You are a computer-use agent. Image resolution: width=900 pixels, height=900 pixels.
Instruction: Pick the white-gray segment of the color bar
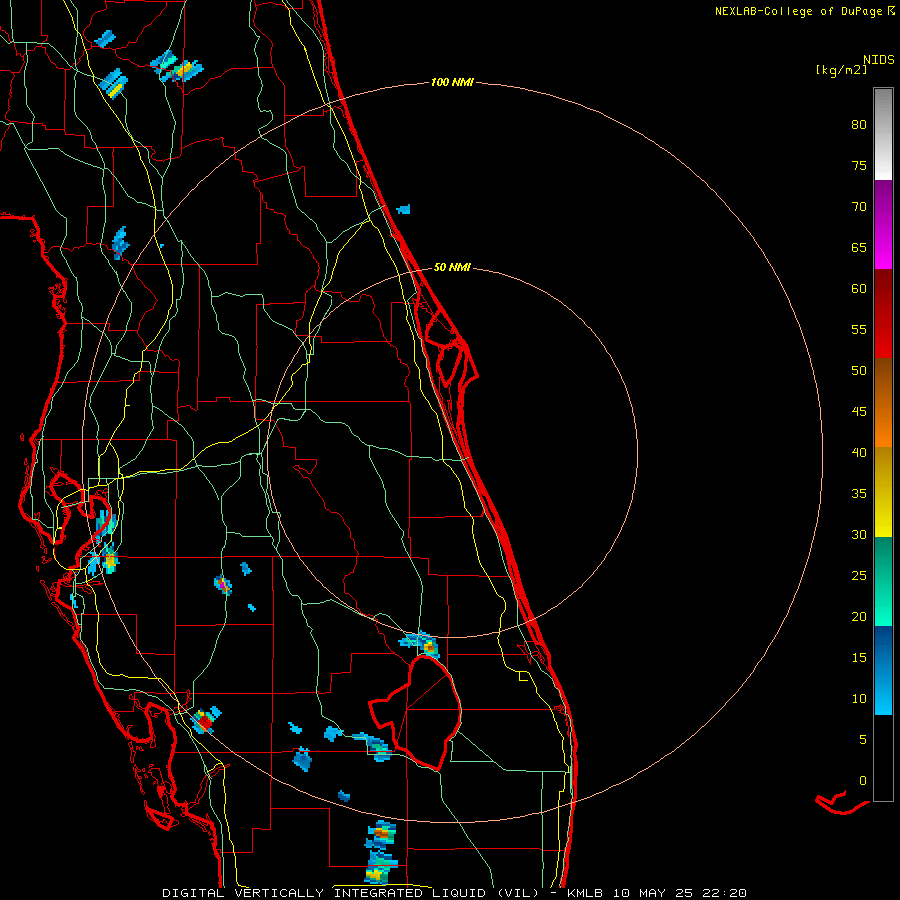(883, 134)
